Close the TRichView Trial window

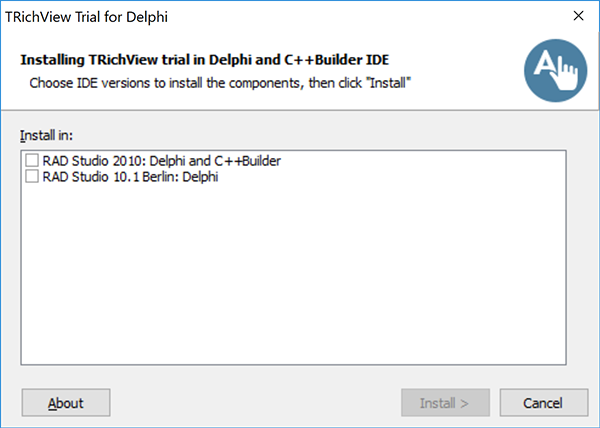[x=579, y=16]
